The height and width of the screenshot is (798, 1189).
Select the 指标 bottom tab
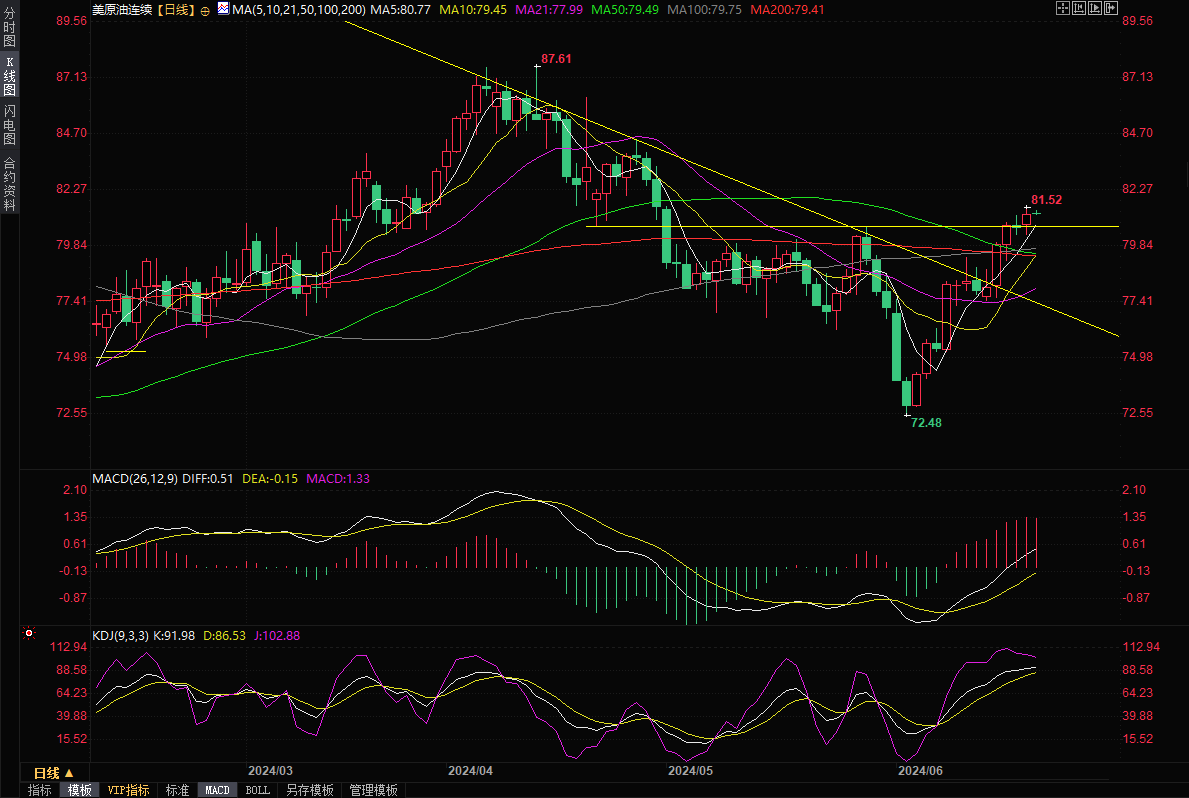point(40,790)
